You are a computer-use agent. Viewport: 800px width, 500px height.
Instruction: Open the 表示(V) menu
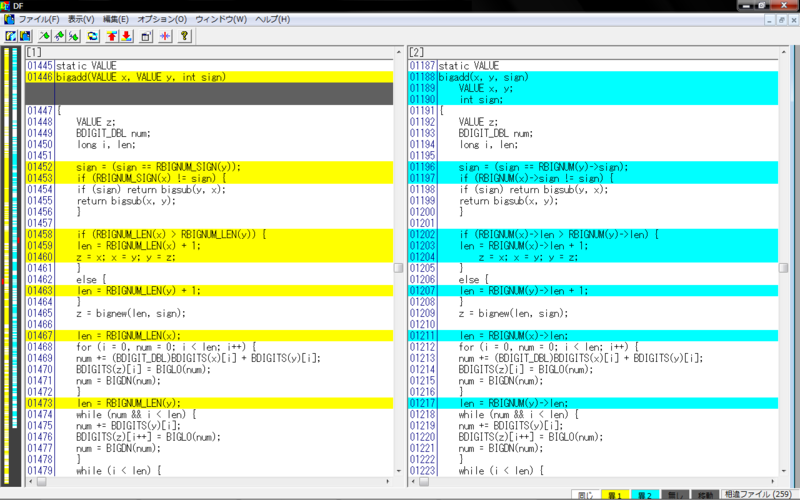(x=81, y=19)
